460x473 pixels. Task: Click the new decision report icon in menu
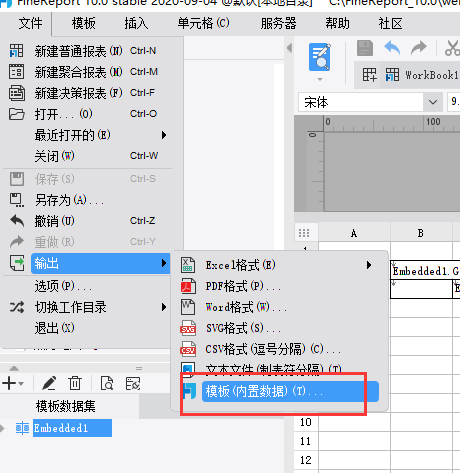coord(17,93)
